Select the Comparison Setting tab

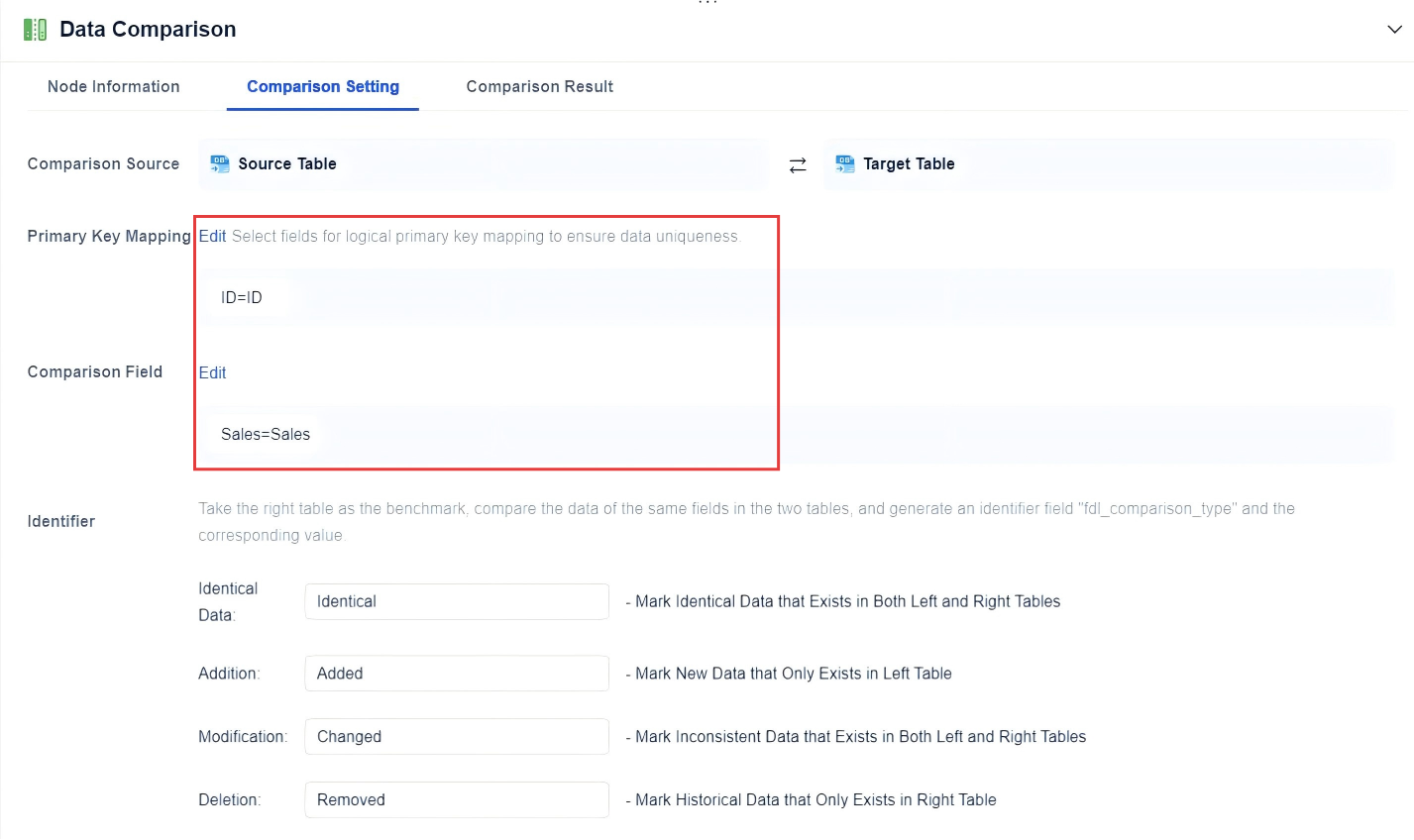pos(323,86)
